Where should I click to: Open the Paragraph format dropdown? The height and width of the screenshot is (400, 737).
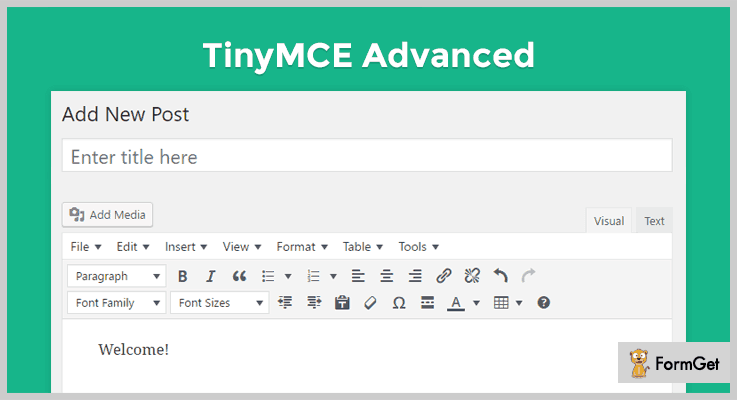click(x=117, y=276)
